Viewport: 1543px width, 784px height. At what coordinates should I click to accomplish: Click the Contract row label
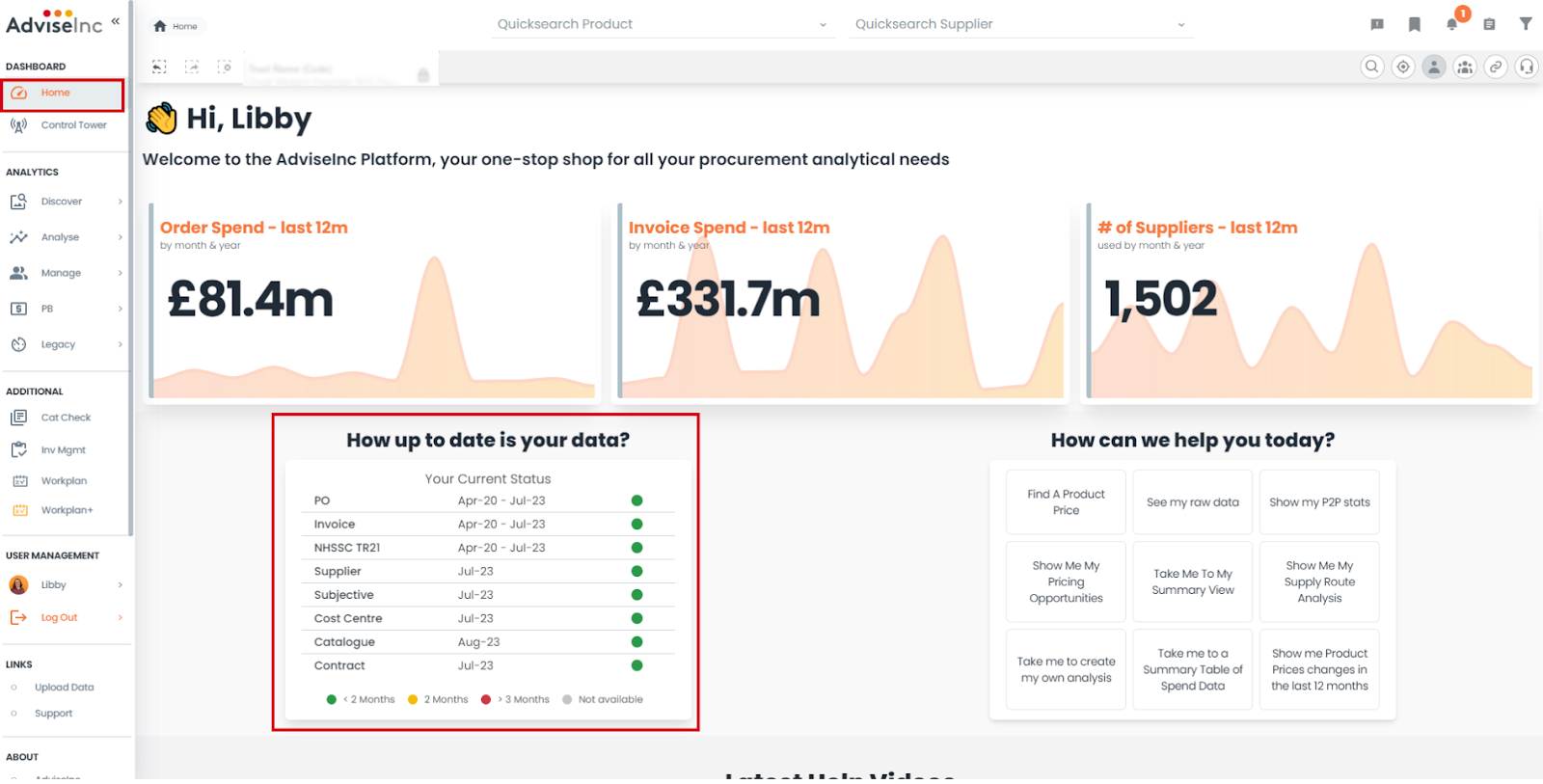coord(339,665)
